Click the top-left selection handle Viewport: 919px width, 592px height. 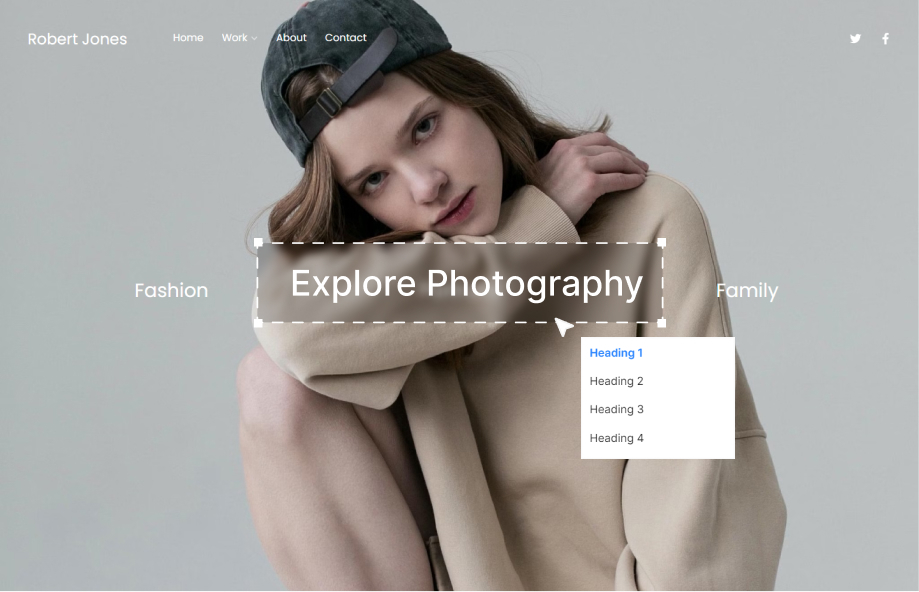(x=258, y=242)
